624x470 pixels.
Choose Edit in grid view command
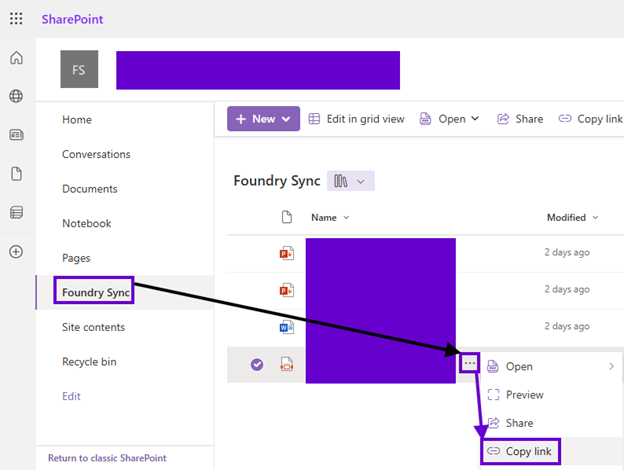(x=365, y=119)
